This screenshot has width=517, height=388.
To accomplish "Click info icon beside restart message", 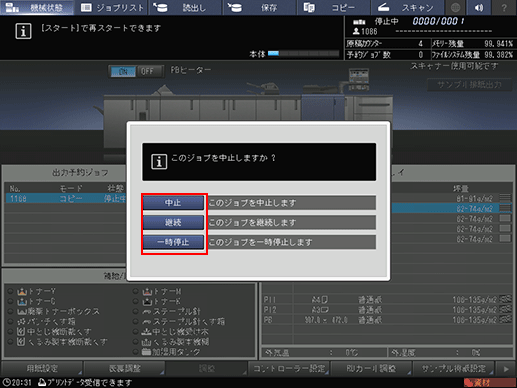I will (23, 31).
